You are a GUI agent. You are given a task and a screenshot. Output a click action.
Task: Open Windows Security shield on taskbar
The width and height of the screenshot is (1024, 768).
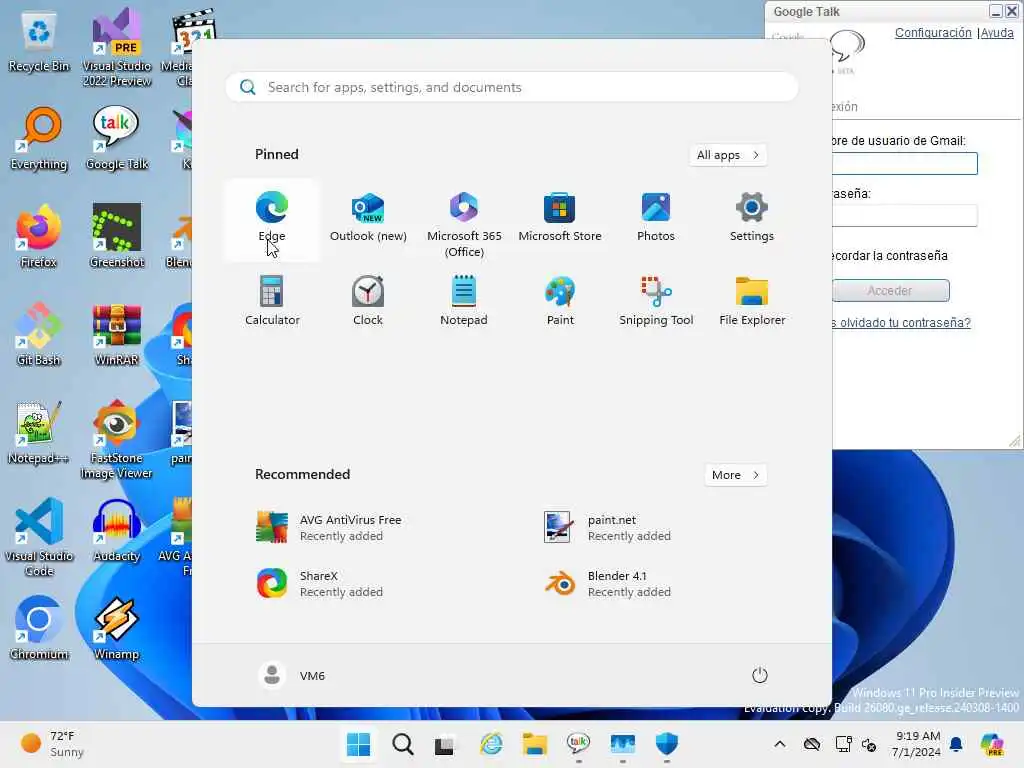[x=666, y=744]
